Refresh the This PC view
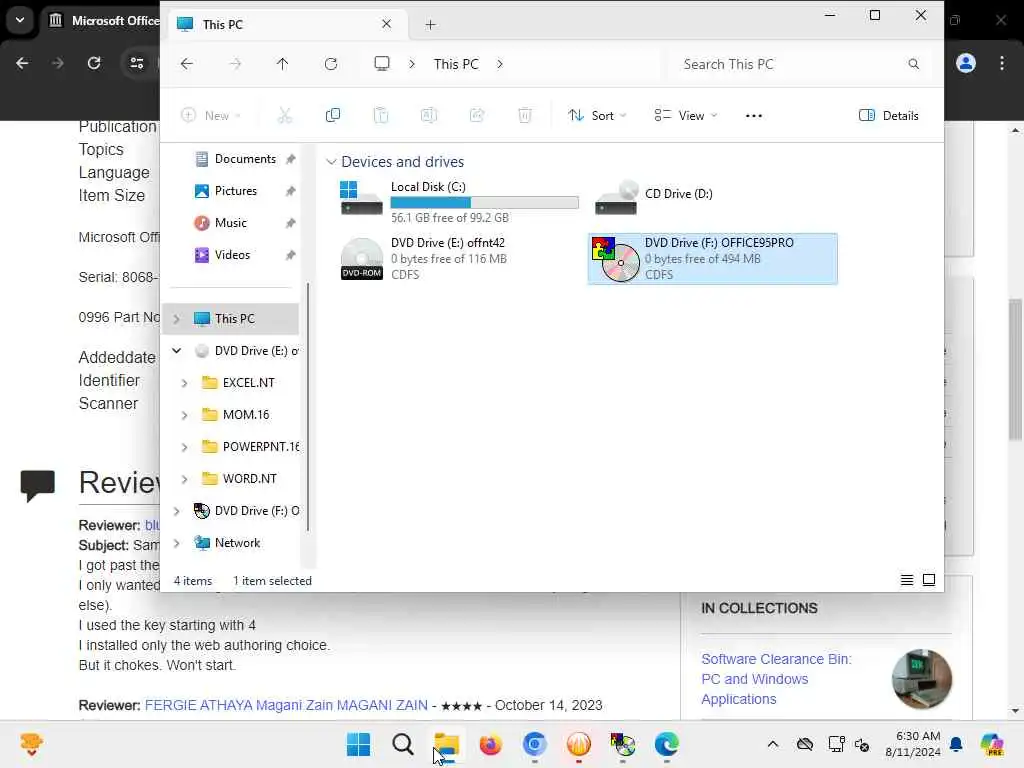Screen dimensions: 1024x768 coord(331,64)
